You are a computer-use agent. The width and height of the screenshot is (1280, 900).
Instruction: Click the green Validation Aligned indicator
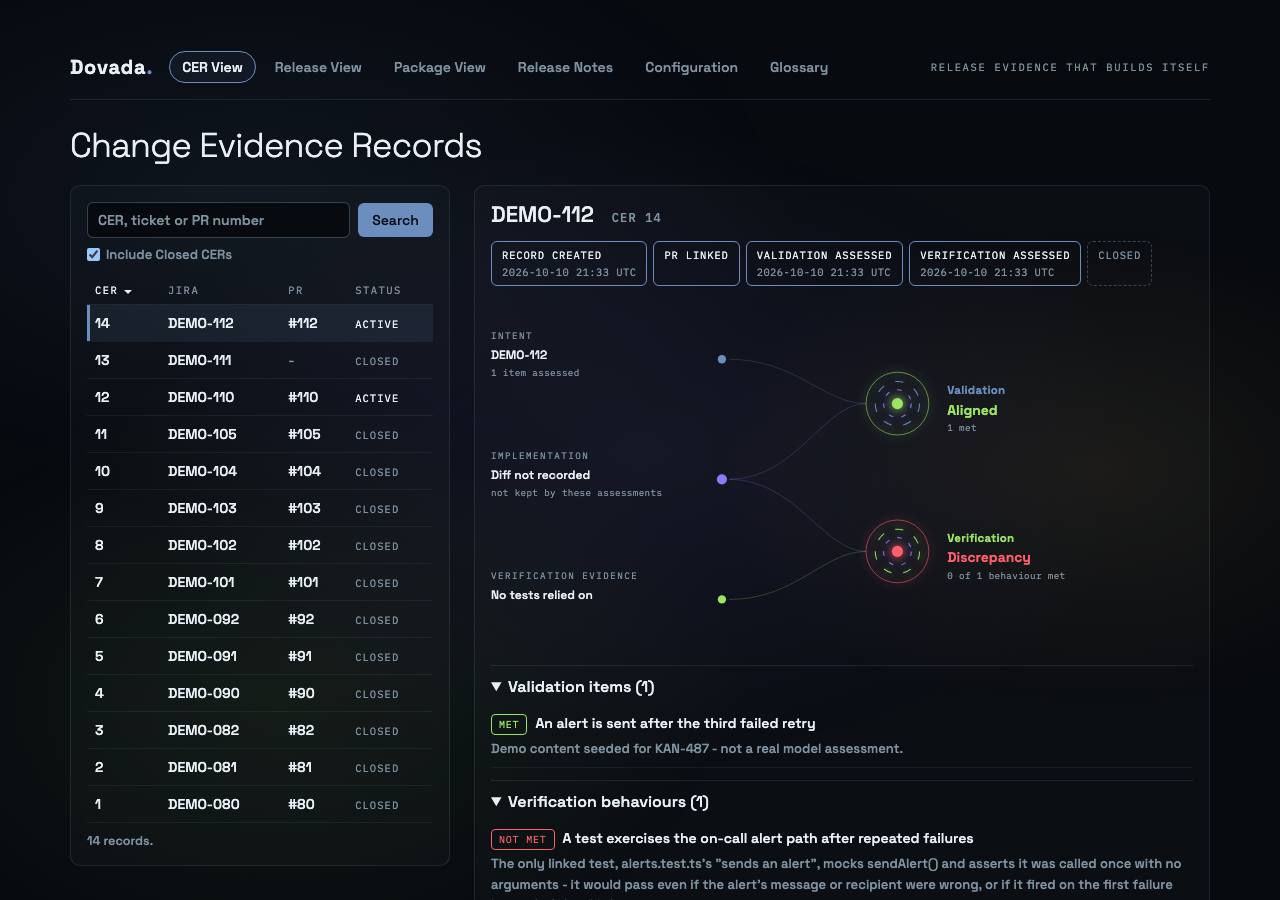897,403
